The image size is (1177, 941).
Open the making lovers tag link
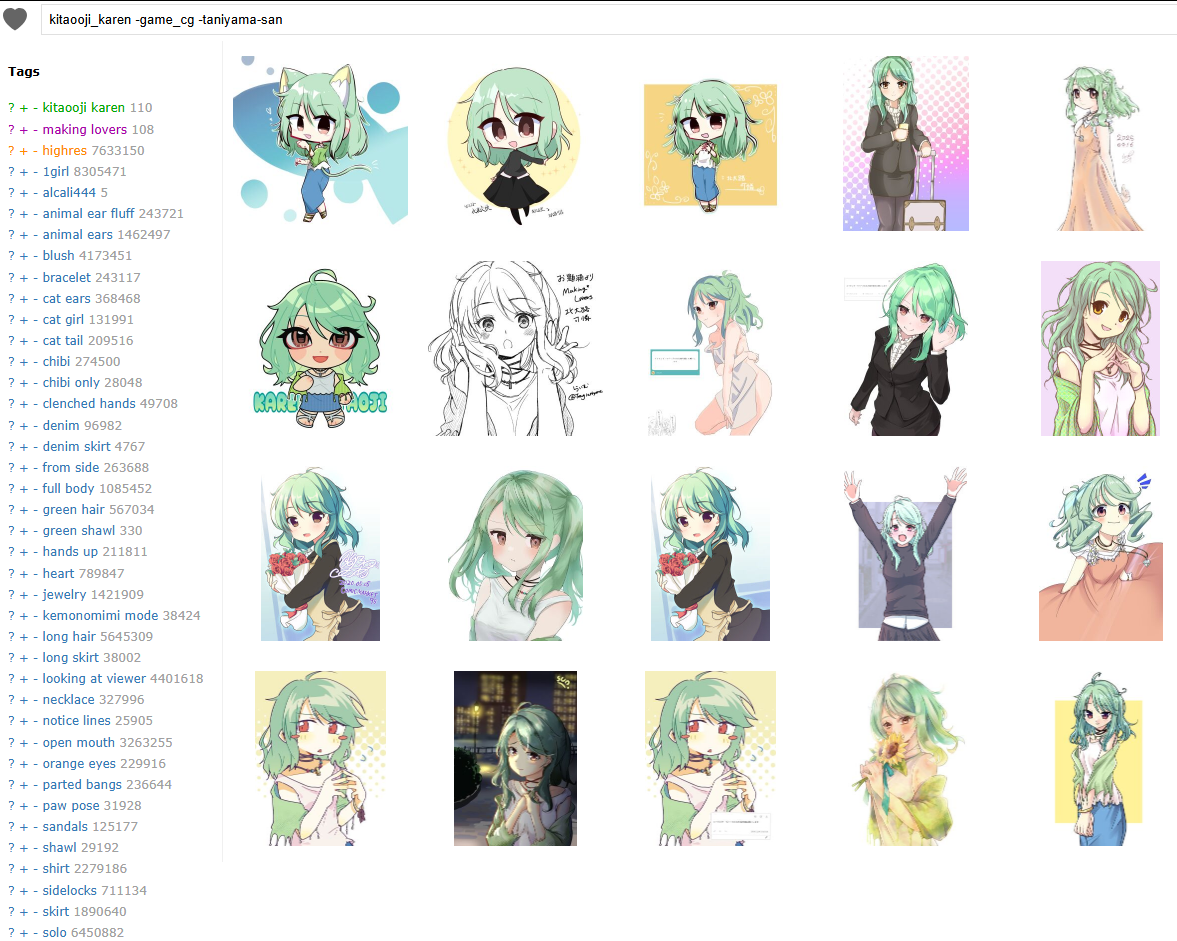pos(85,129)
